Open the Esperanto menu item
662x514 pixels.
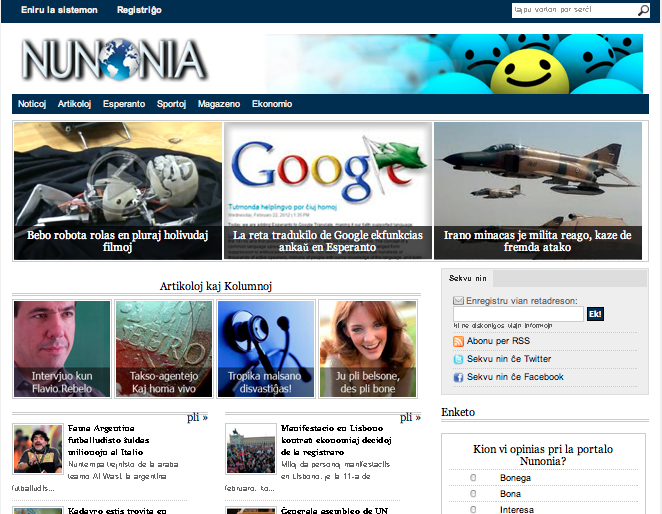(x=124, y=104)
